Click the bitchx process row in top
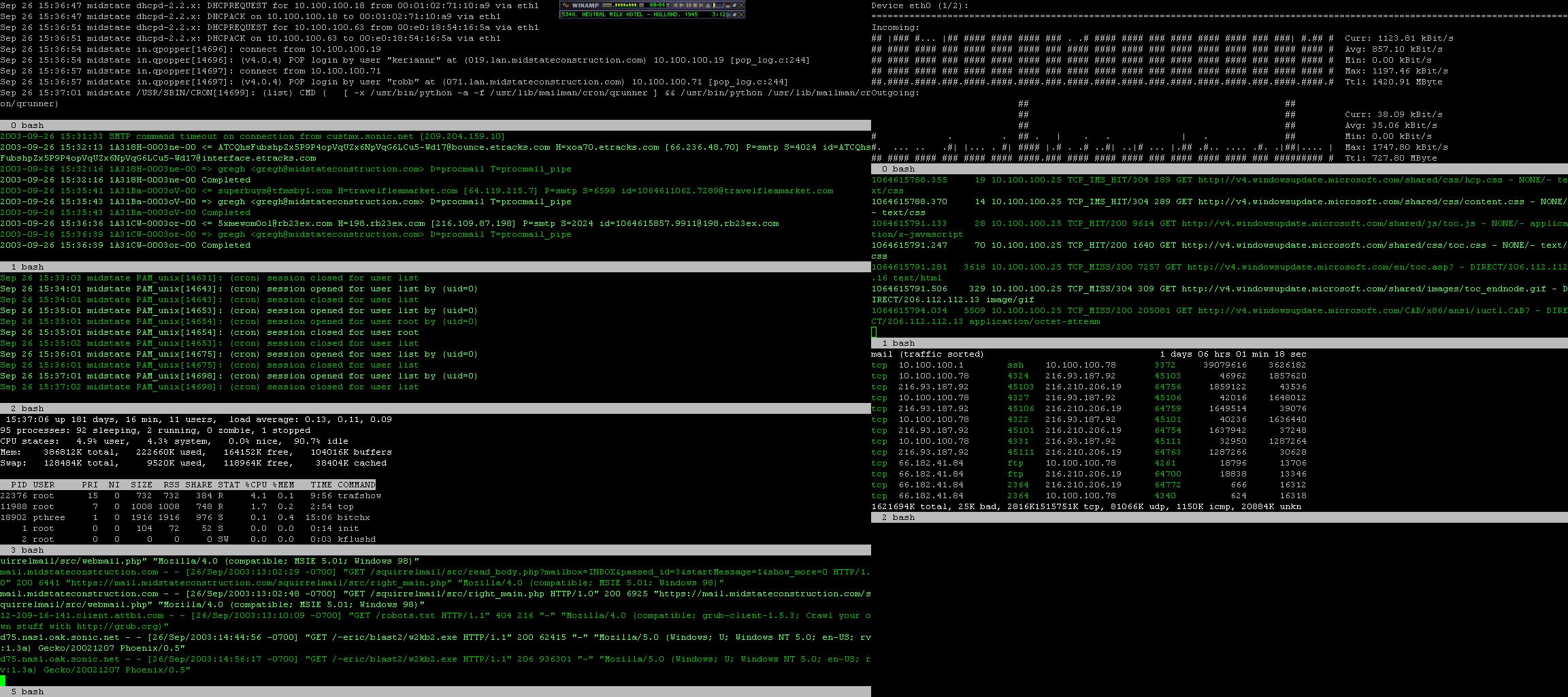Screen dimensions: 1568x697 tap(185, 517)
